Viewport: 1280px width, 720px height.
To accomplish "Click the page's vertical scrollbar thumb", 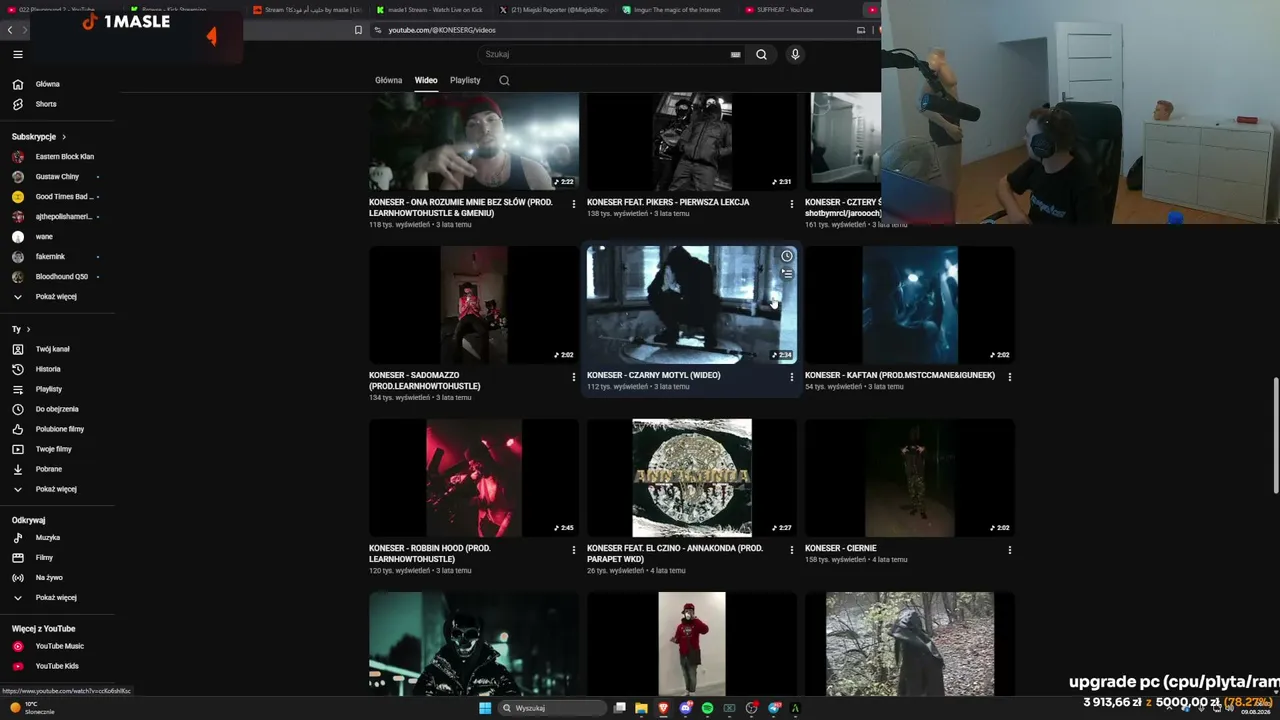I will (x=1275, y=435).
